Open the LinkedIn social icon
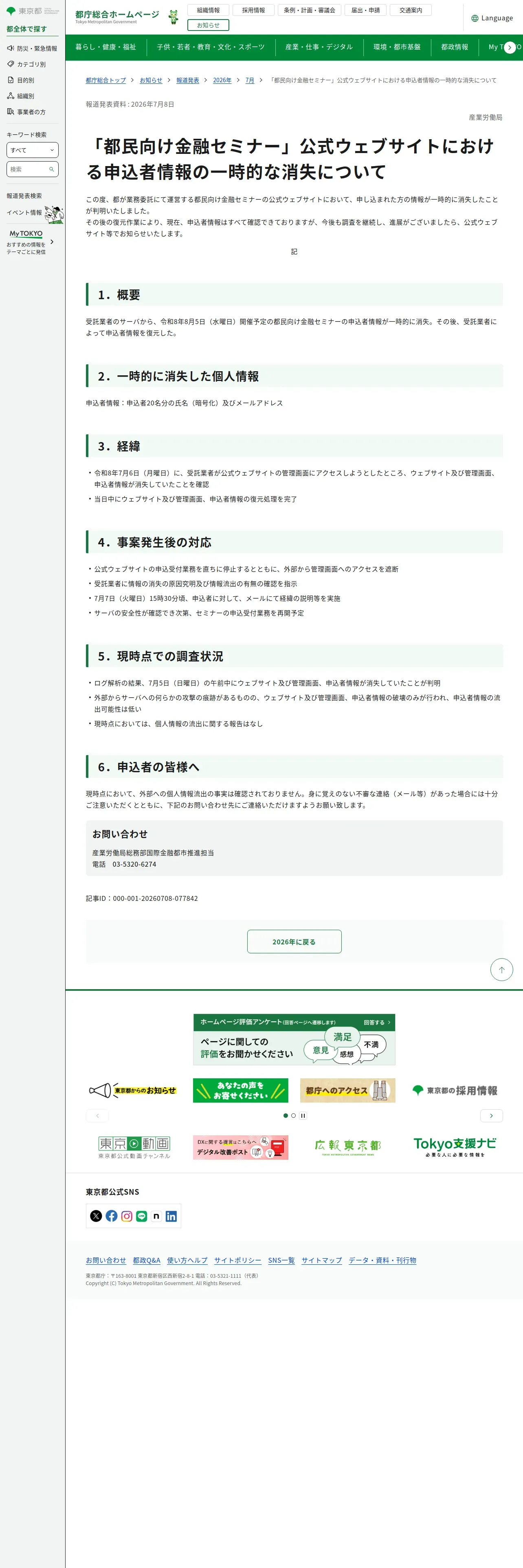523x1568 pixels. (171, 1215)
